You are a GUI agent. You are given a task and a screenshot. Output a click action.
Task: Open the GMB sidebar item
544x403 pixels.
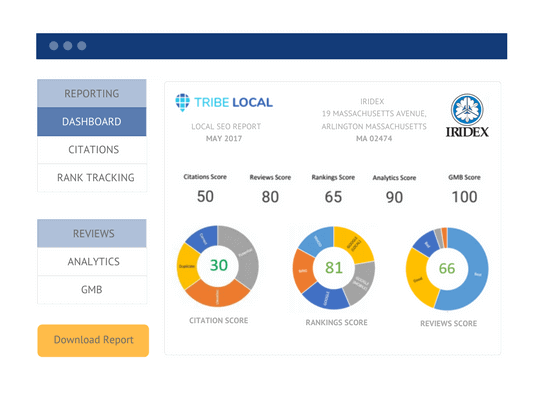(x=92, y=290)
